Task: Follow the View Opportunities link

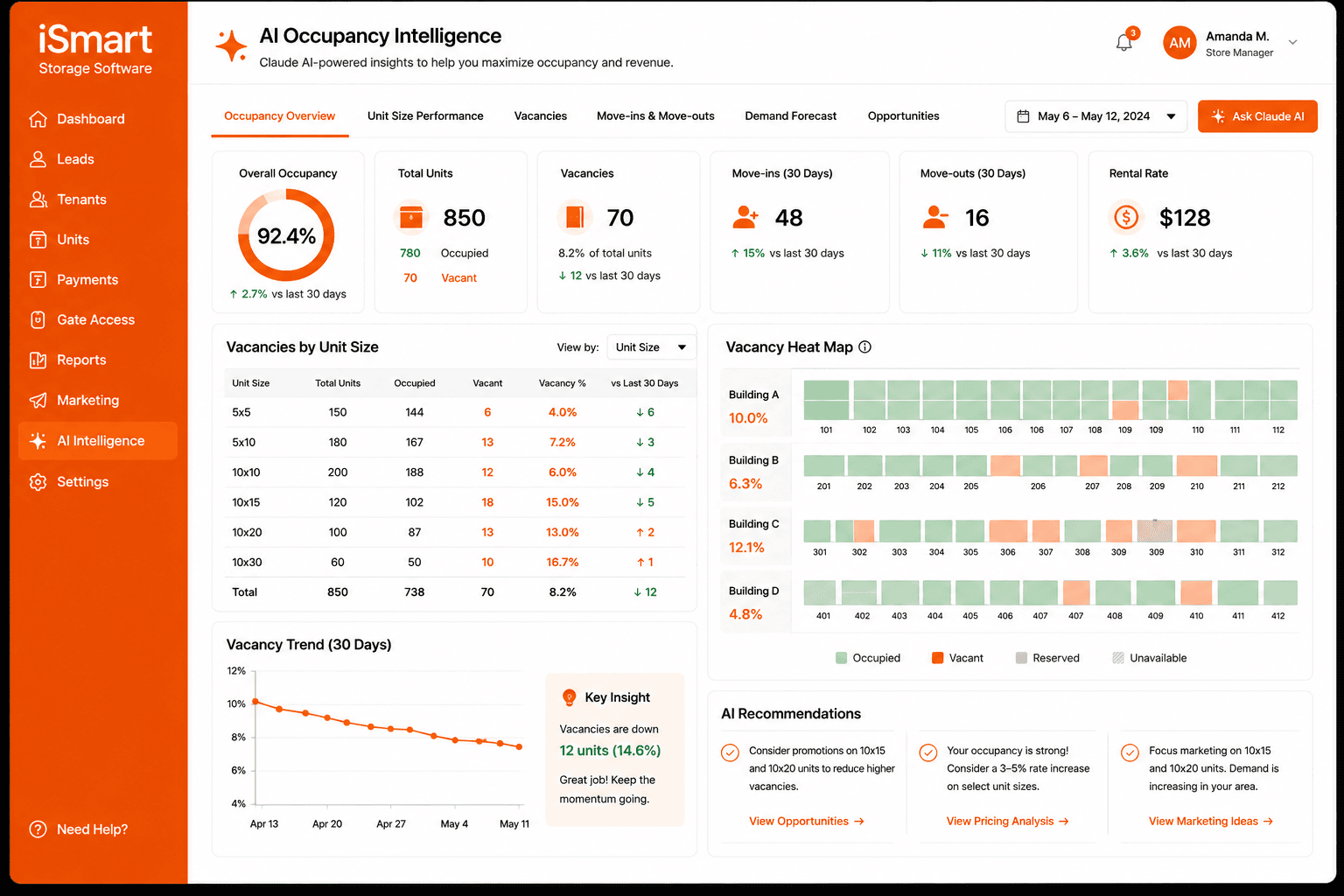Action: pyautogui.click(x=807, y=822)
